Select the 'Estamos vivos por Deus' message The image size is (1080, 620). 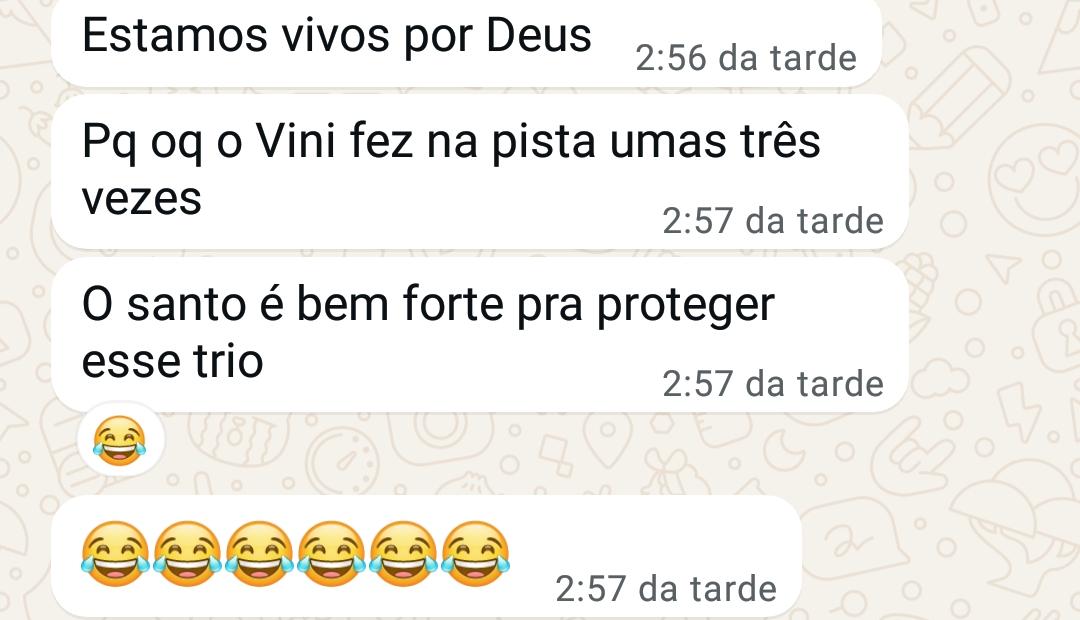pos(466,41)
